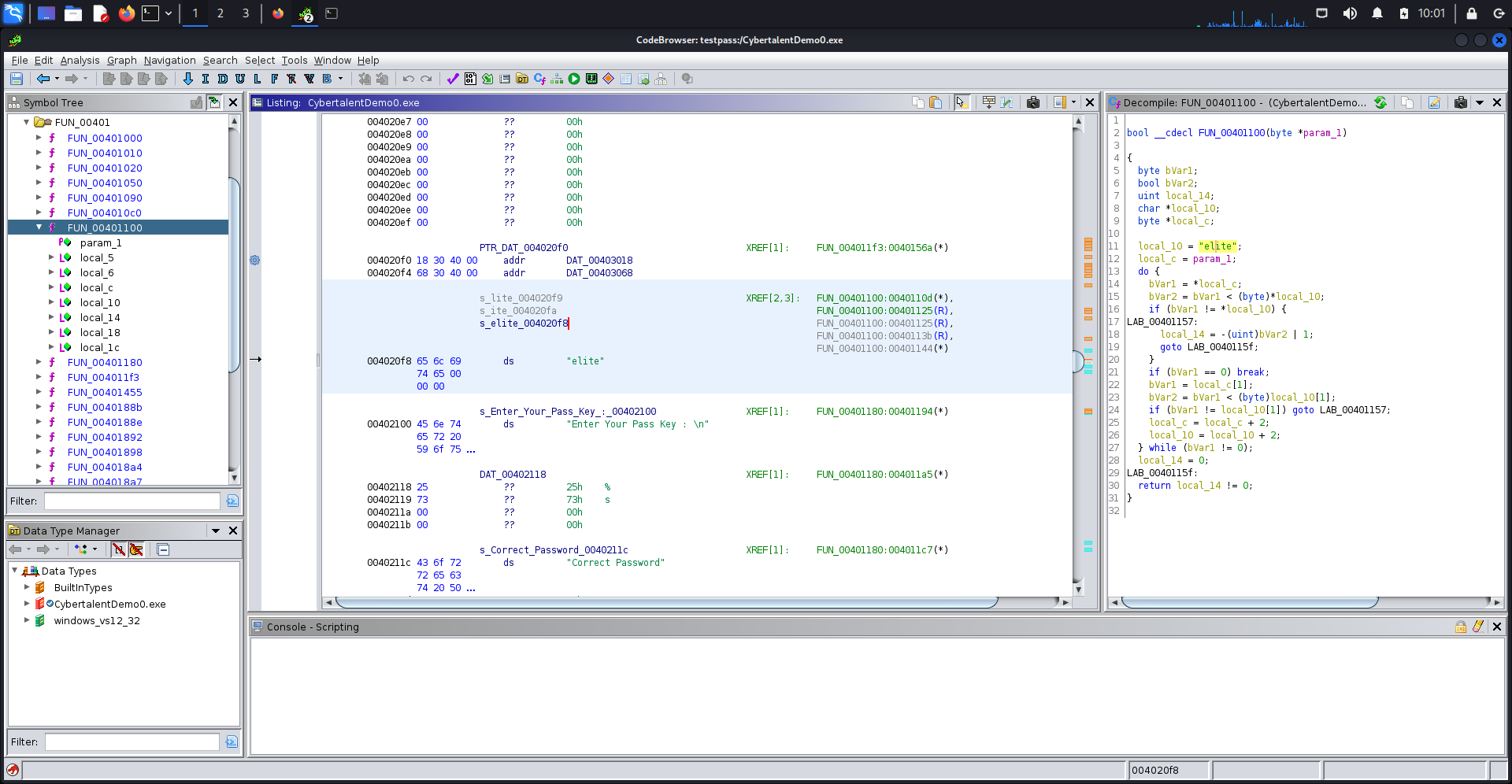Go back using the left navigation arrow
The height and width of the screenshot is (784, 1512).
click(x=43, y=79)
